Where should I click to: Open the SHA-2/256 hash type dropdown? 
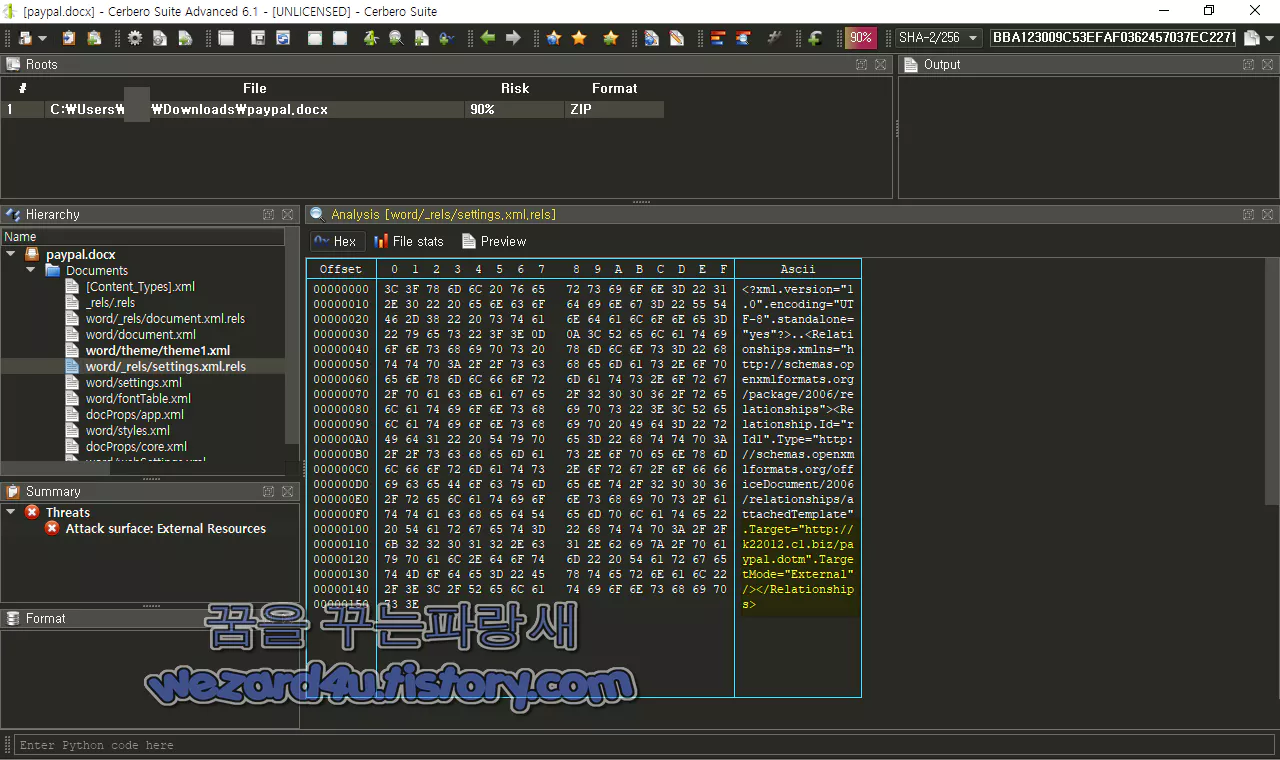pyautogui.click(x=938, y=38)
